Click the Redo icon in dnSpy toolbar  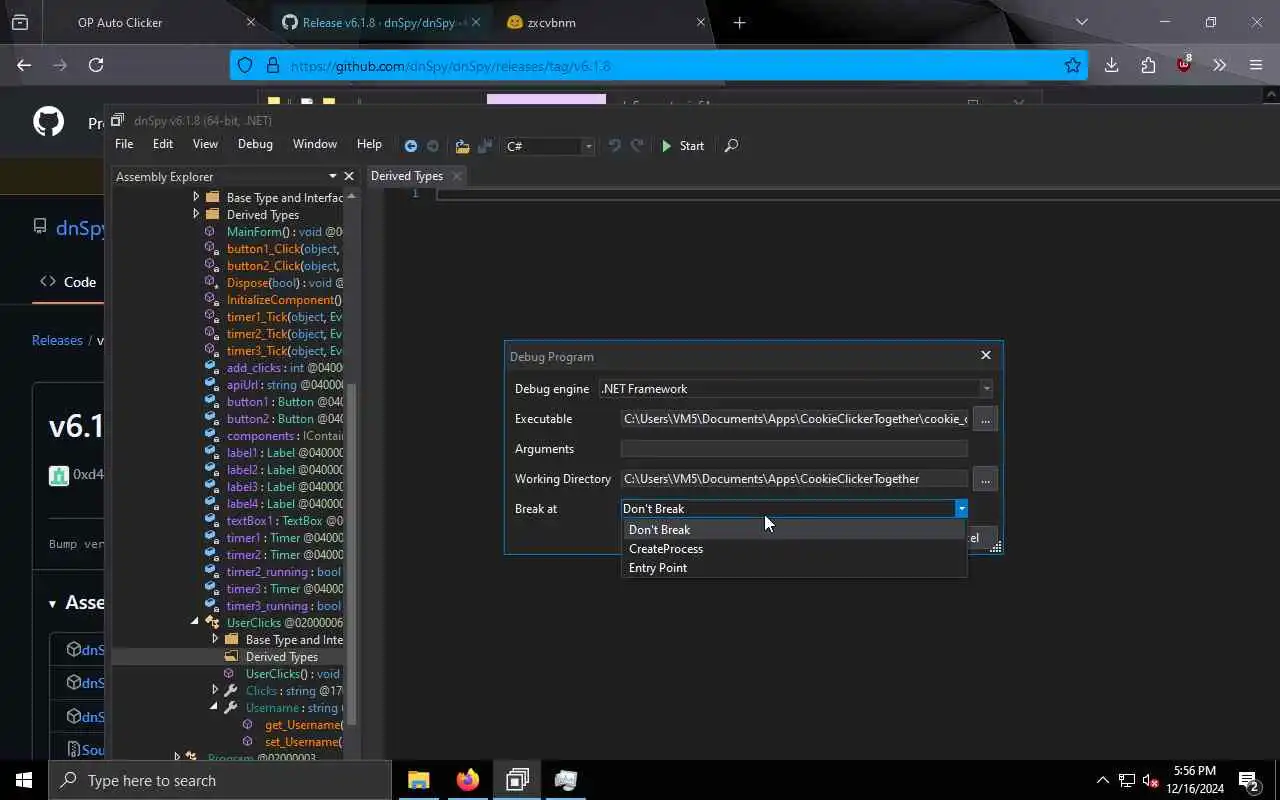tap(637, 146)
